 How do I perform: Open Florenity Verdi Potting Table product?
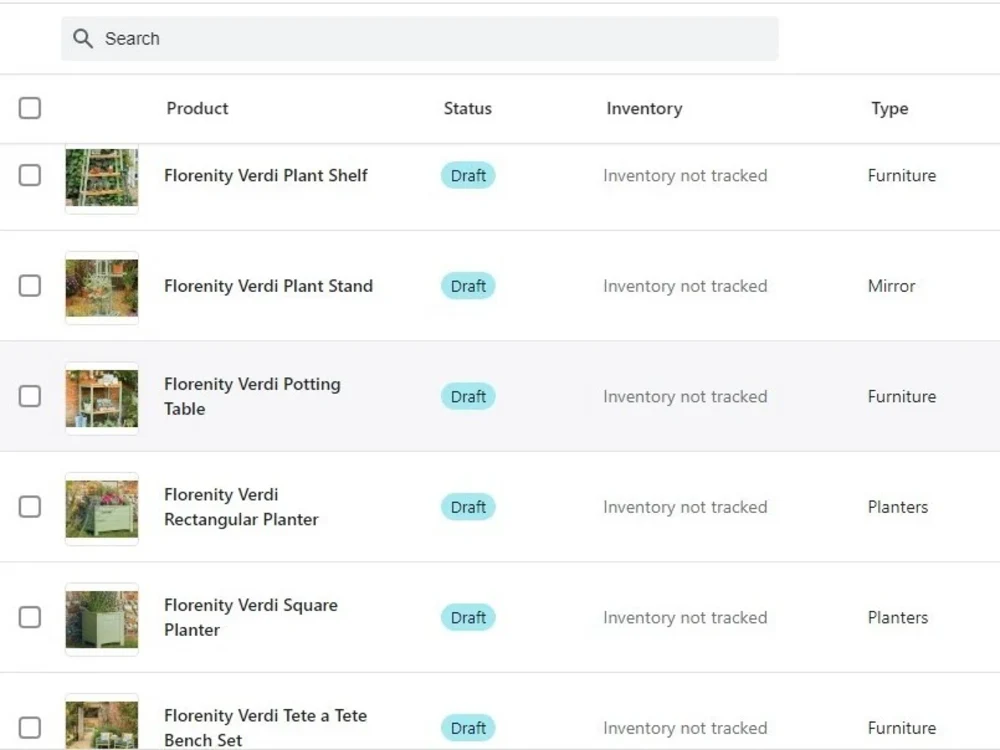pyautogui.click(x=253, y=396)
